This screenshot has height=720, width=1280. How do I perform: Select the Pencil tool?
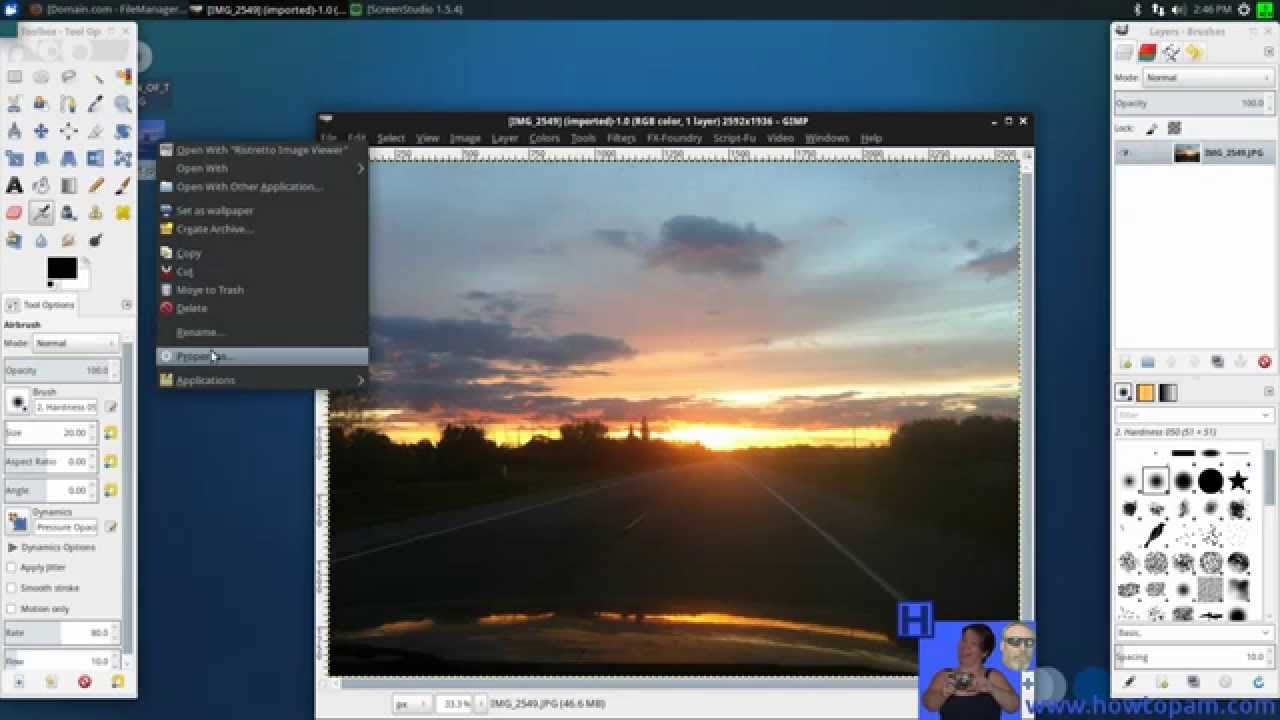click(96, 185)
